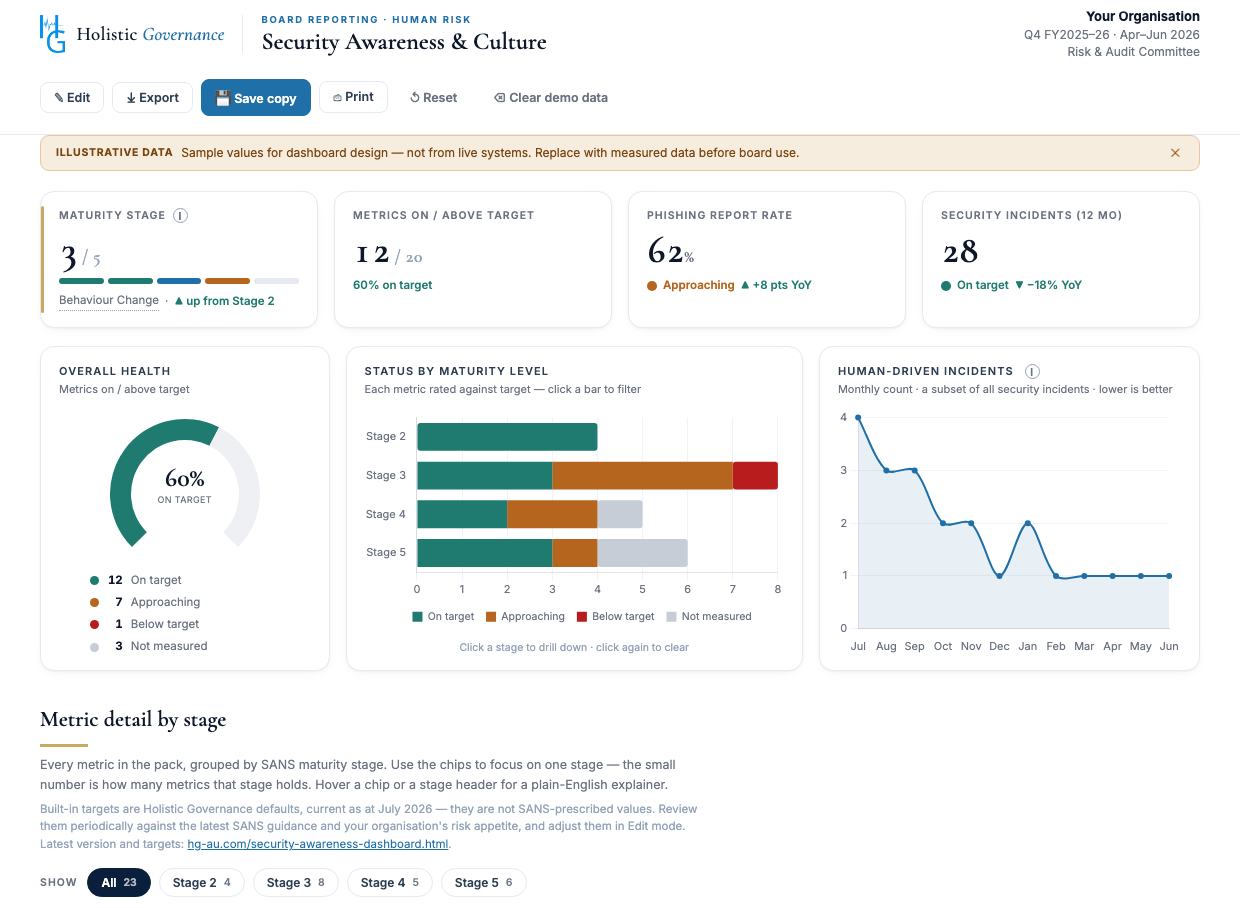Screen dimensions: 1240x908
Task: Select the Stage 4 filter chip
Action: click(x=390, y=882)
